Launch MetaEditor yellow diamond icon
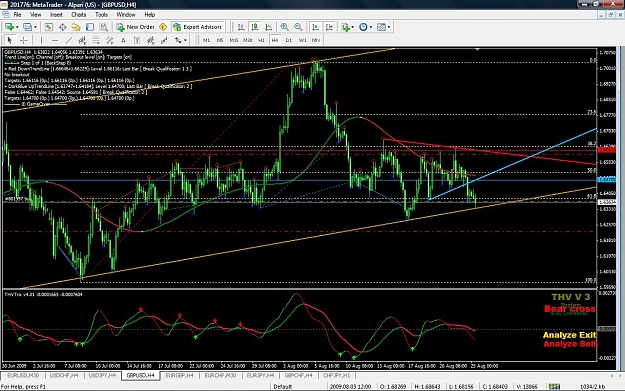The width and height of the screenshot is (625, 391). pyautogui.click(x=163, y=27)
